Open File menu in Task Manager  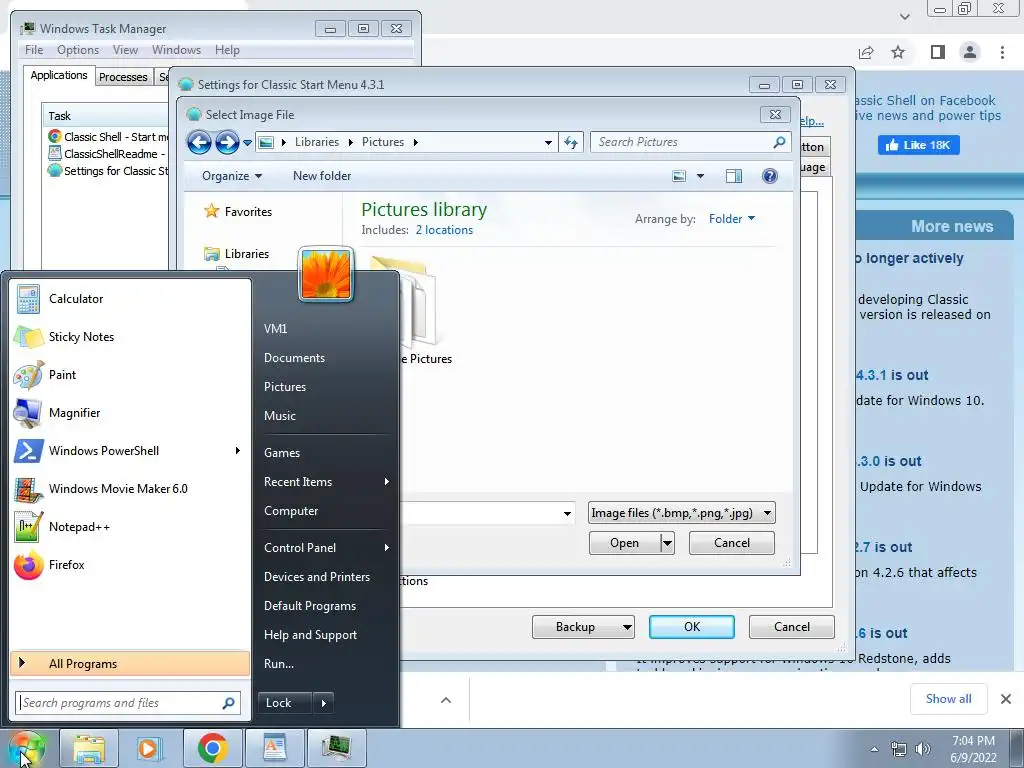coord(34,50)
